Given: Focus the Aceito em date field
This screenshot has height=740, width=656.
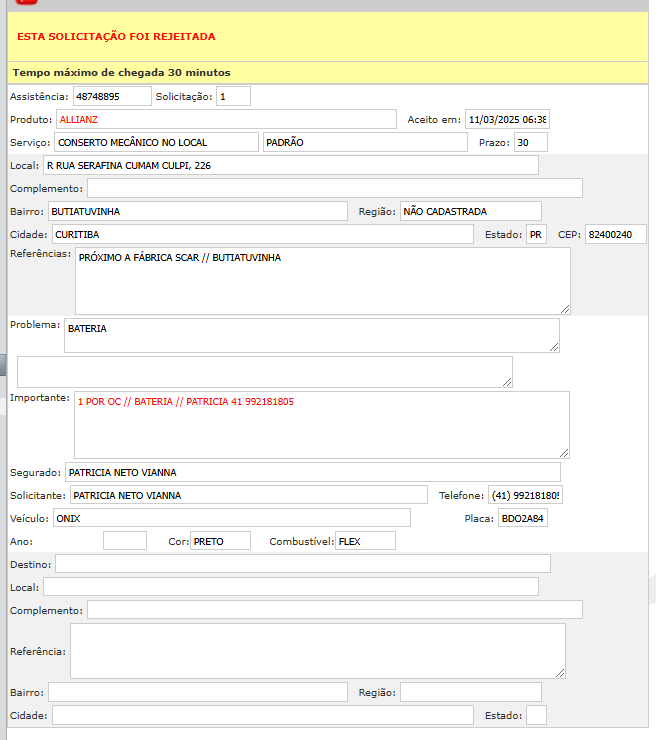Looking at the screenshot, I should click(507, 120).
